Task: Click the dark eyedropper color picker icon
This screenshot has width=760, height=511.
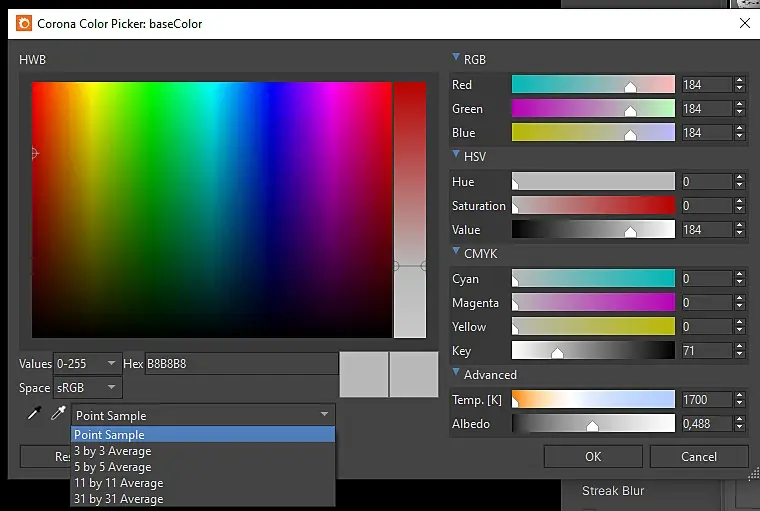Action: tap(33, 414)
